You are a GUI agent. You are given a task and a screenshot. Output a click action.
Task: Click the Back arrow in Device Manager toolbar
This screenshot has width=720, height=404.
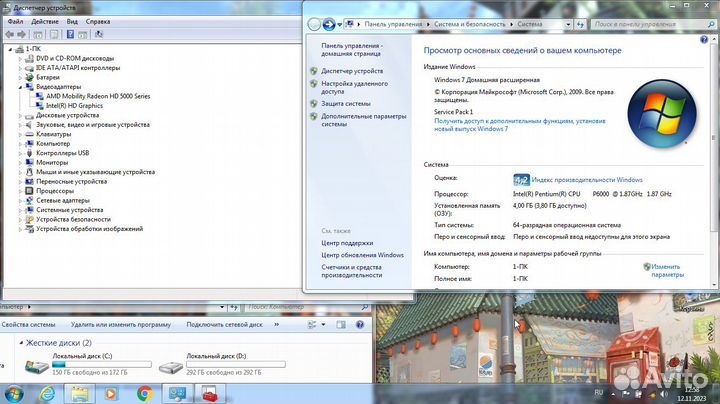click(x=9, y=34)
